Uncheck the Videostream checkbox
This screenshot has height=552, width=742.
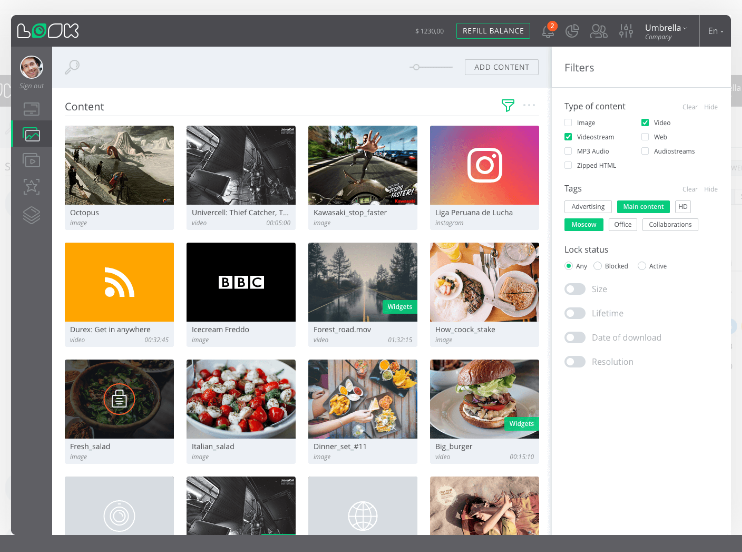coord(568,137)
